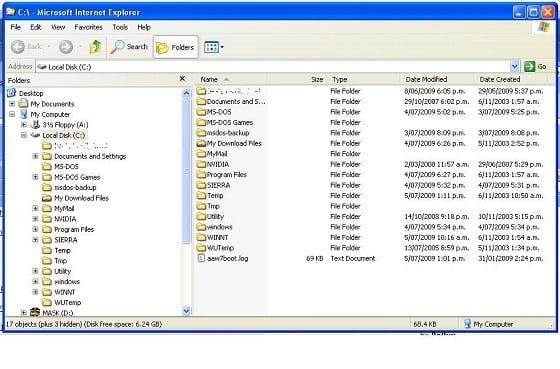Close the Folders pane
Screen dimensions: 560x369
[182, 79]
